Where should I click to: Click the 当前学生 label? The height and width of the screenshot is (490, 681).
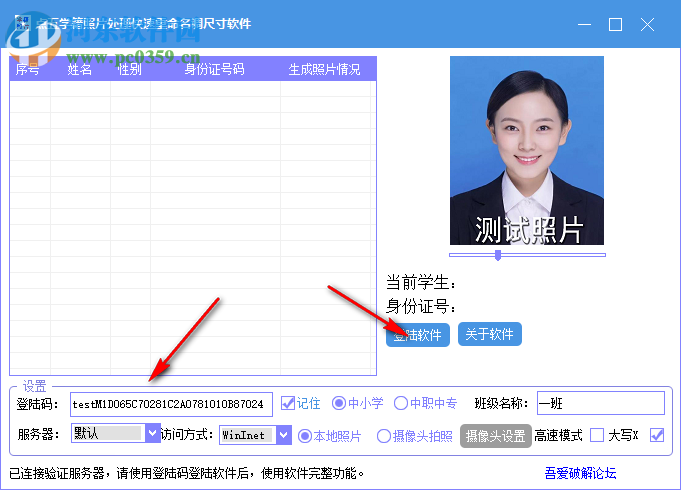[x=420, y=282]
